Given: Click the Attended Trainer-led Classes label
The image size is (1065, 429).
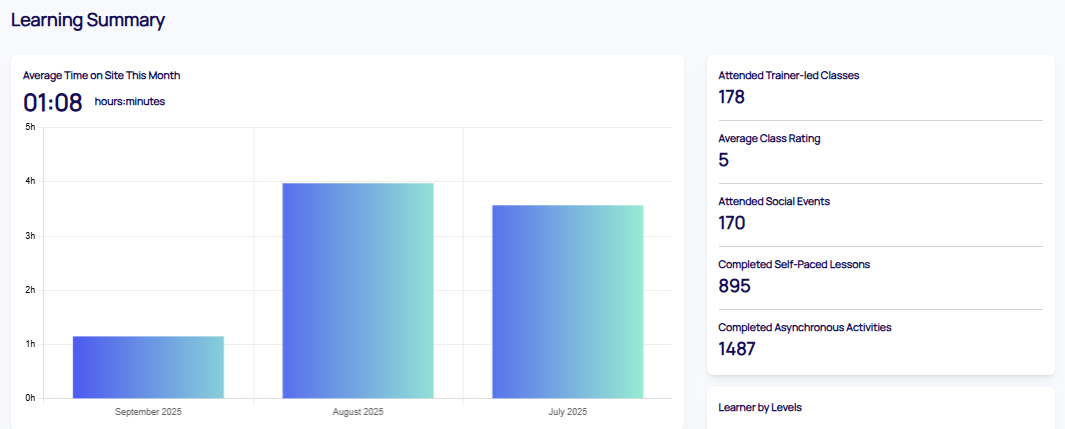Looking at the screenshot, I should [788, 75].
